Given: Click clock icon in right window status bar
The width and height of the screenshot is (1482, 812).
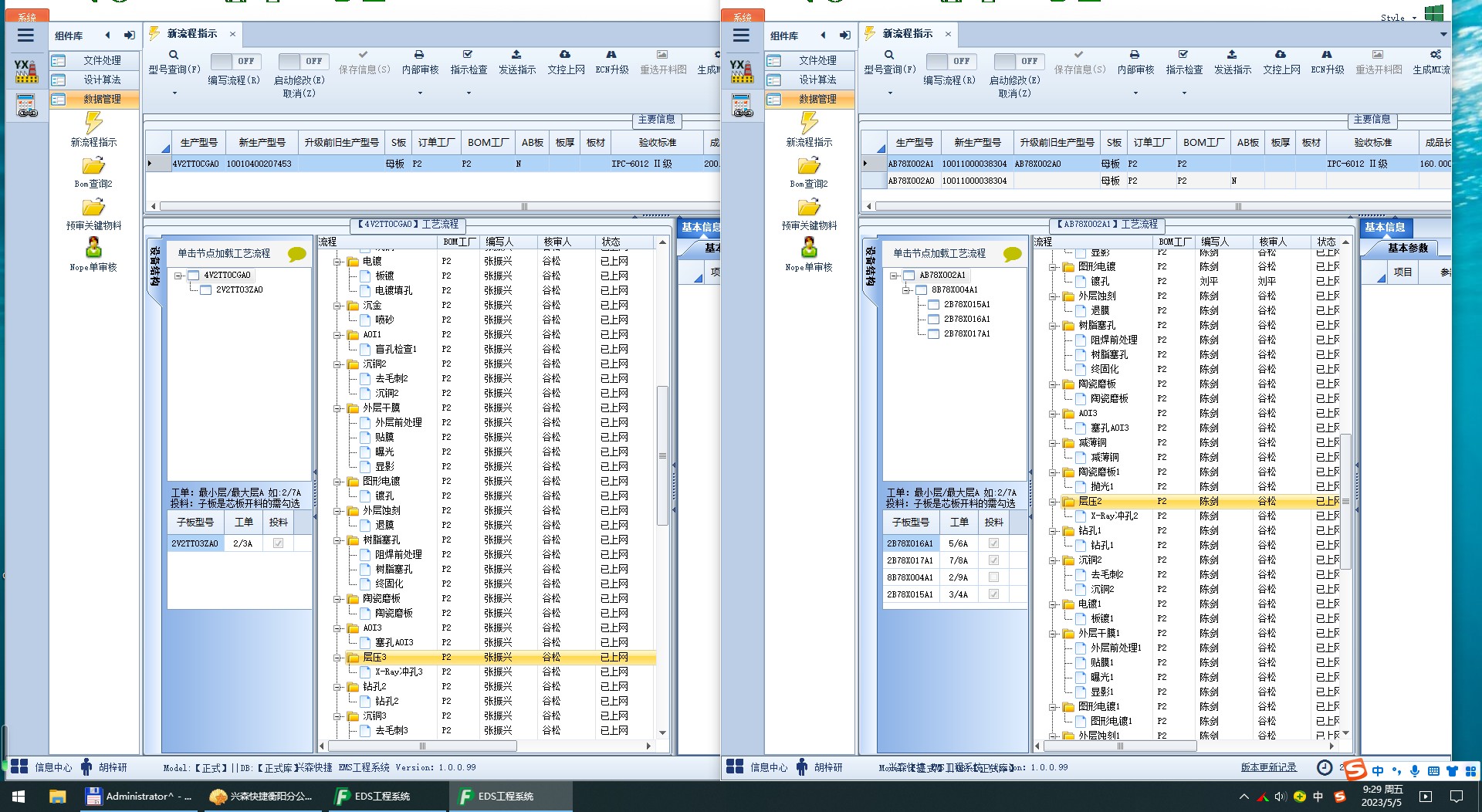Looking at the screenshot, I should 1325,767.
